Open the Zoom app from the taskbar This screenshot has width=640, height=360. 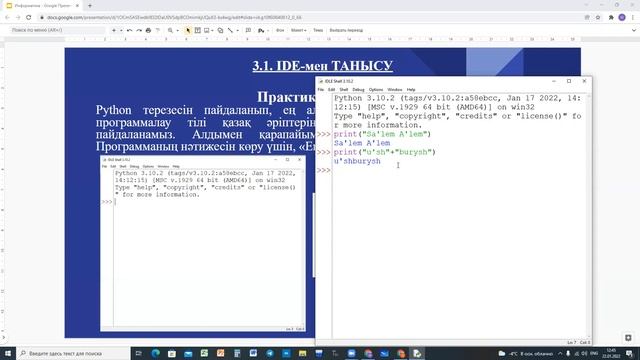tap(351, 353)
